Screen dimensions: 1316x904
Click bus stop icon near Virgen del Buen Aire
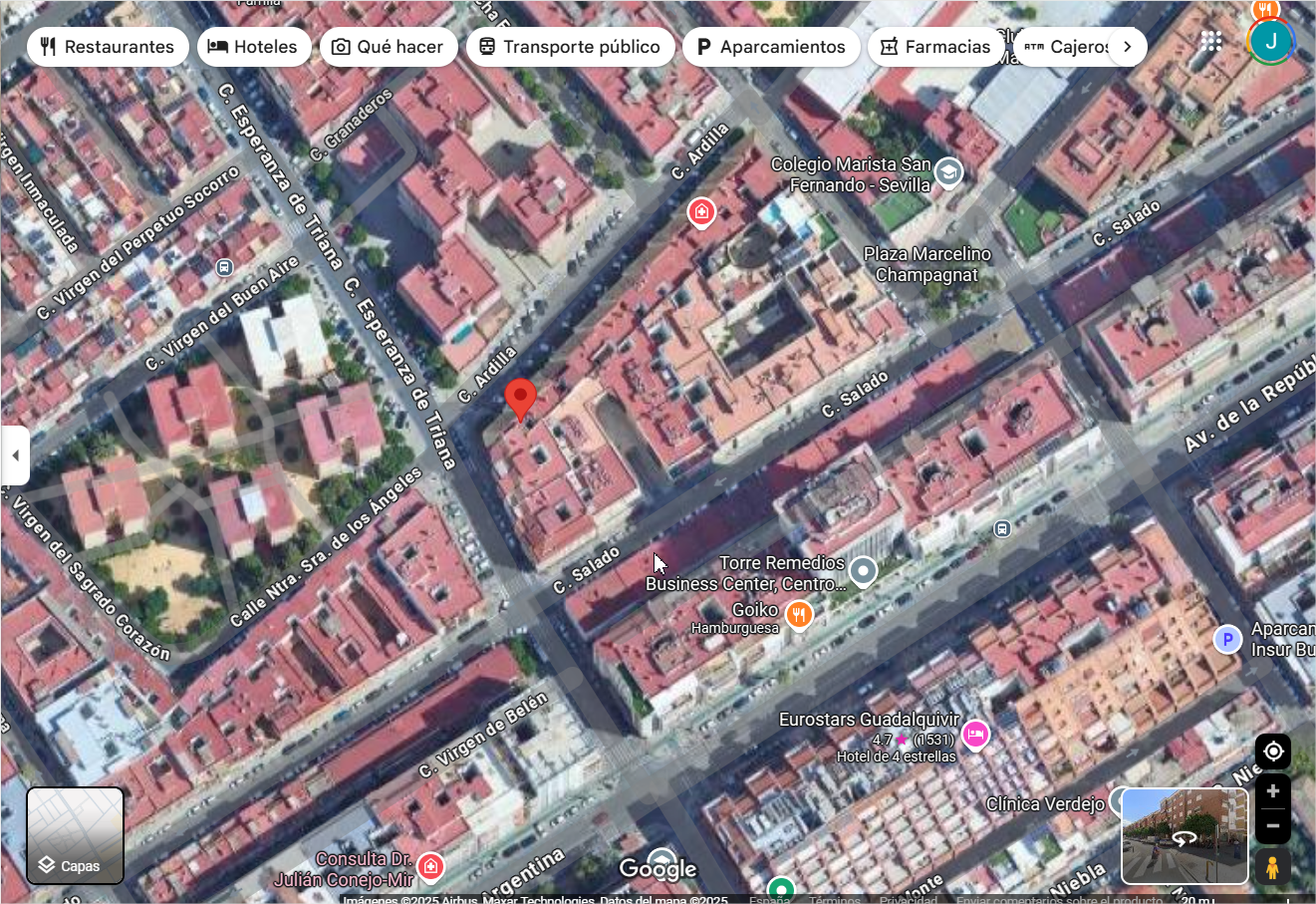(224, 267)
